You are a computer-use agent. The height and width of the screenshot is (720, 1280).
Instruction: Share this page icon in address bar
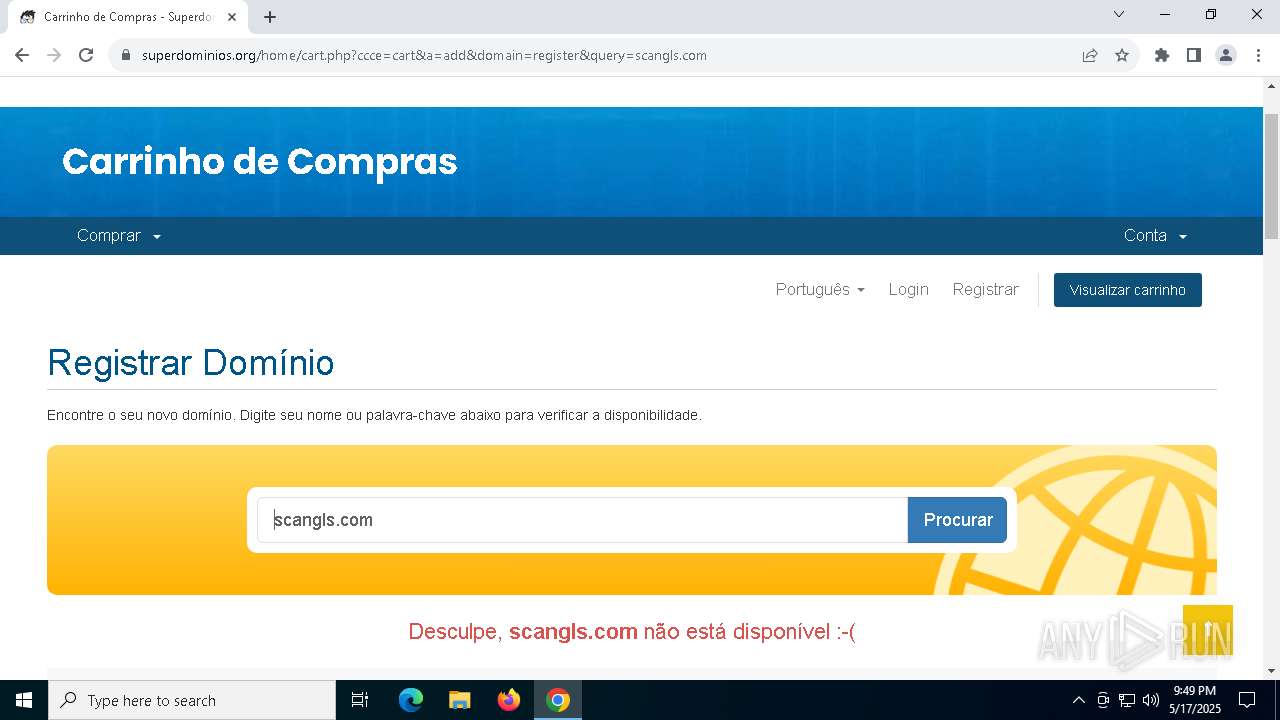(1090, 55)
